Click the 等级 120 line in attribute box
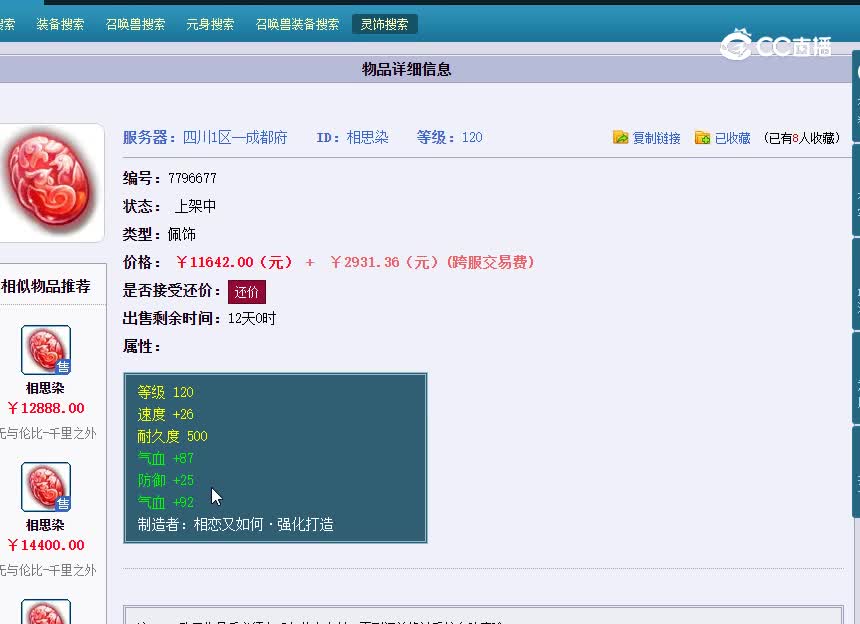This screenshot has height=624, width=860. (165, 393)
